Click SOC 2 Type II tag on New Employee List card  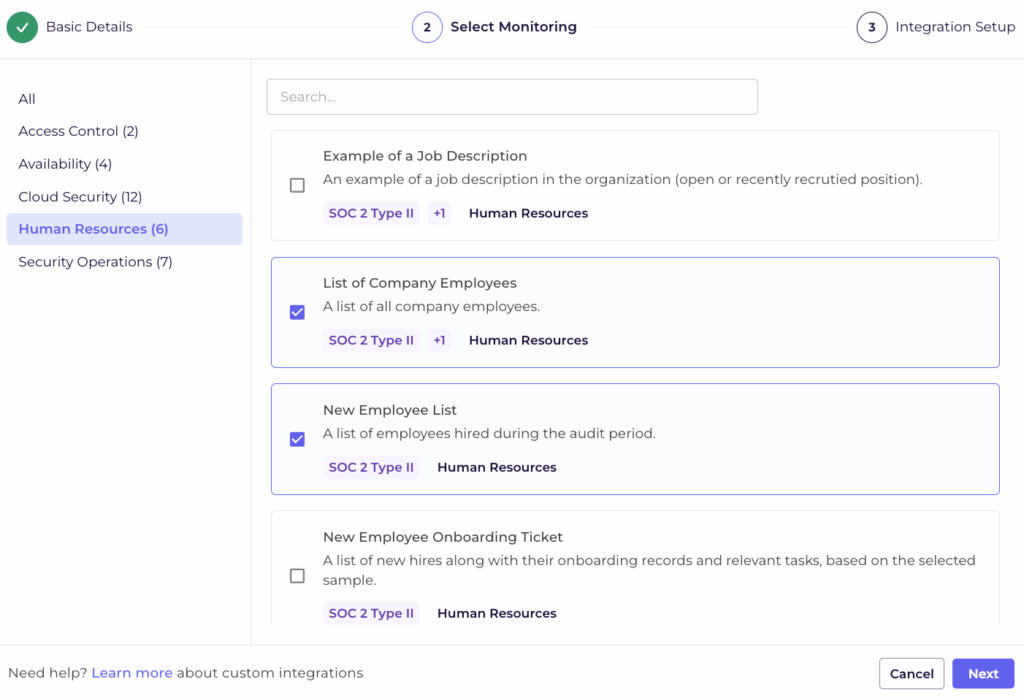[371, 468]
